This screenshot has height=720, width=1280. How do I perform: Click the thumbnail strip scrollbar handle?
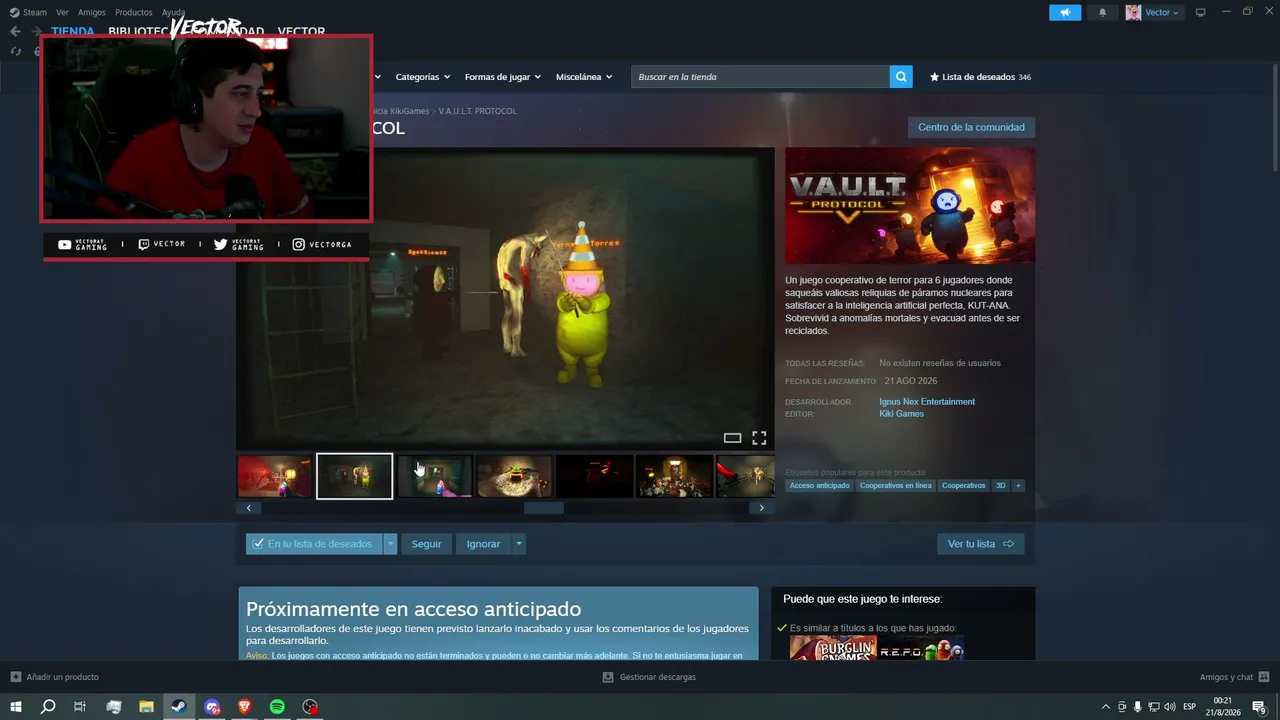click(x=544, y=508)
